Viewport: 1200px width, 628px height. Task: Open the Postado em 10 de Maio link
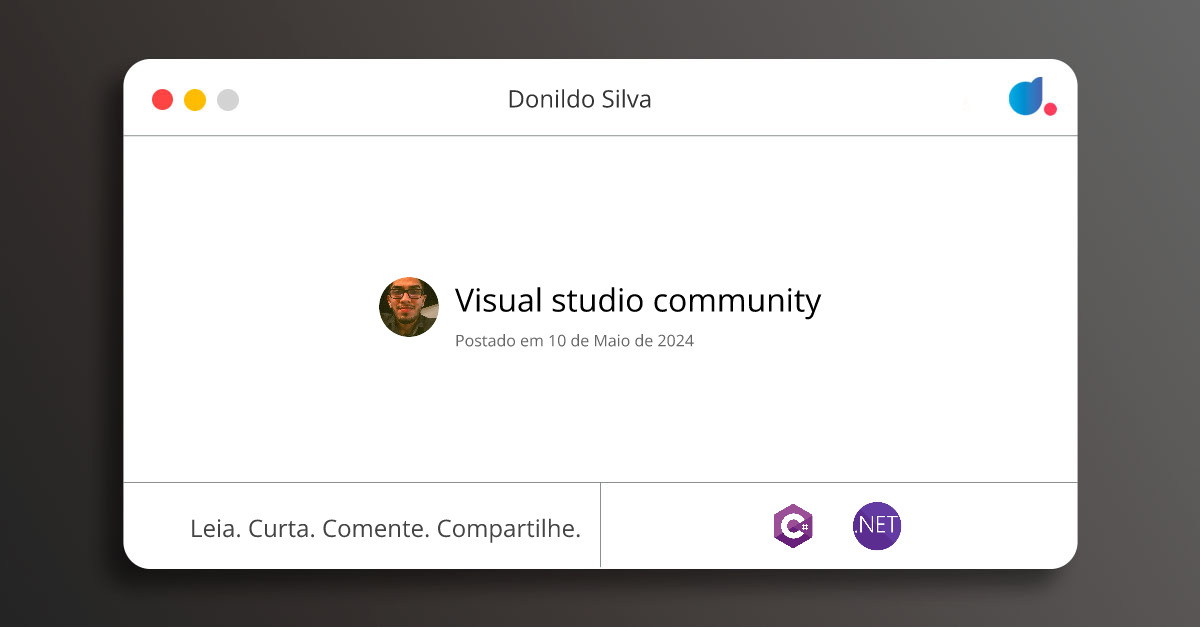(x=575, y=341)
